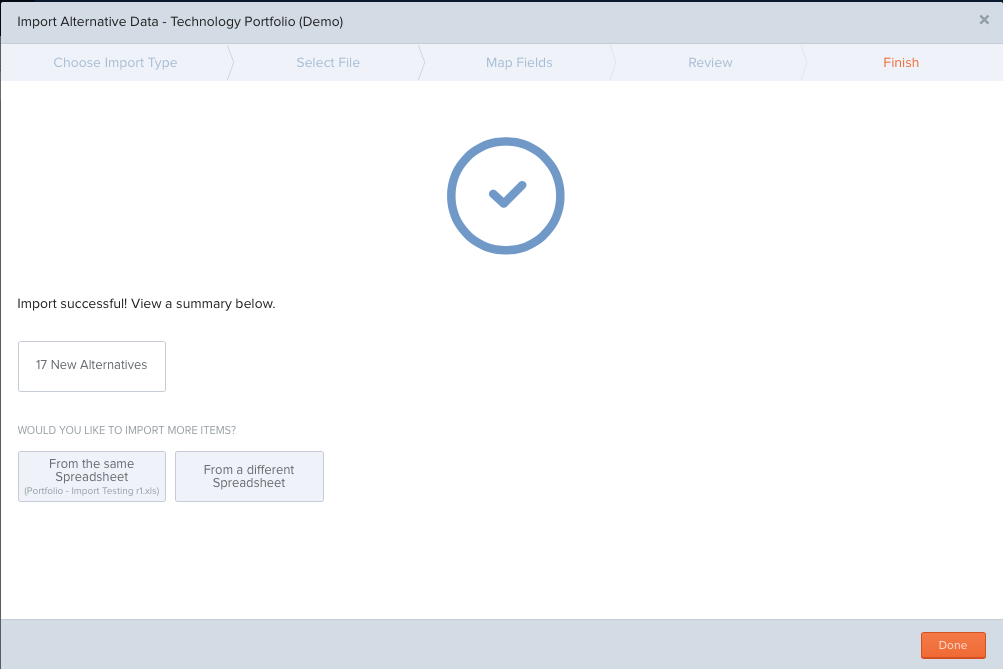Click the success checkmark circle icon
This screenshot has width=1003, height=669.
click(x=505, y=196)
